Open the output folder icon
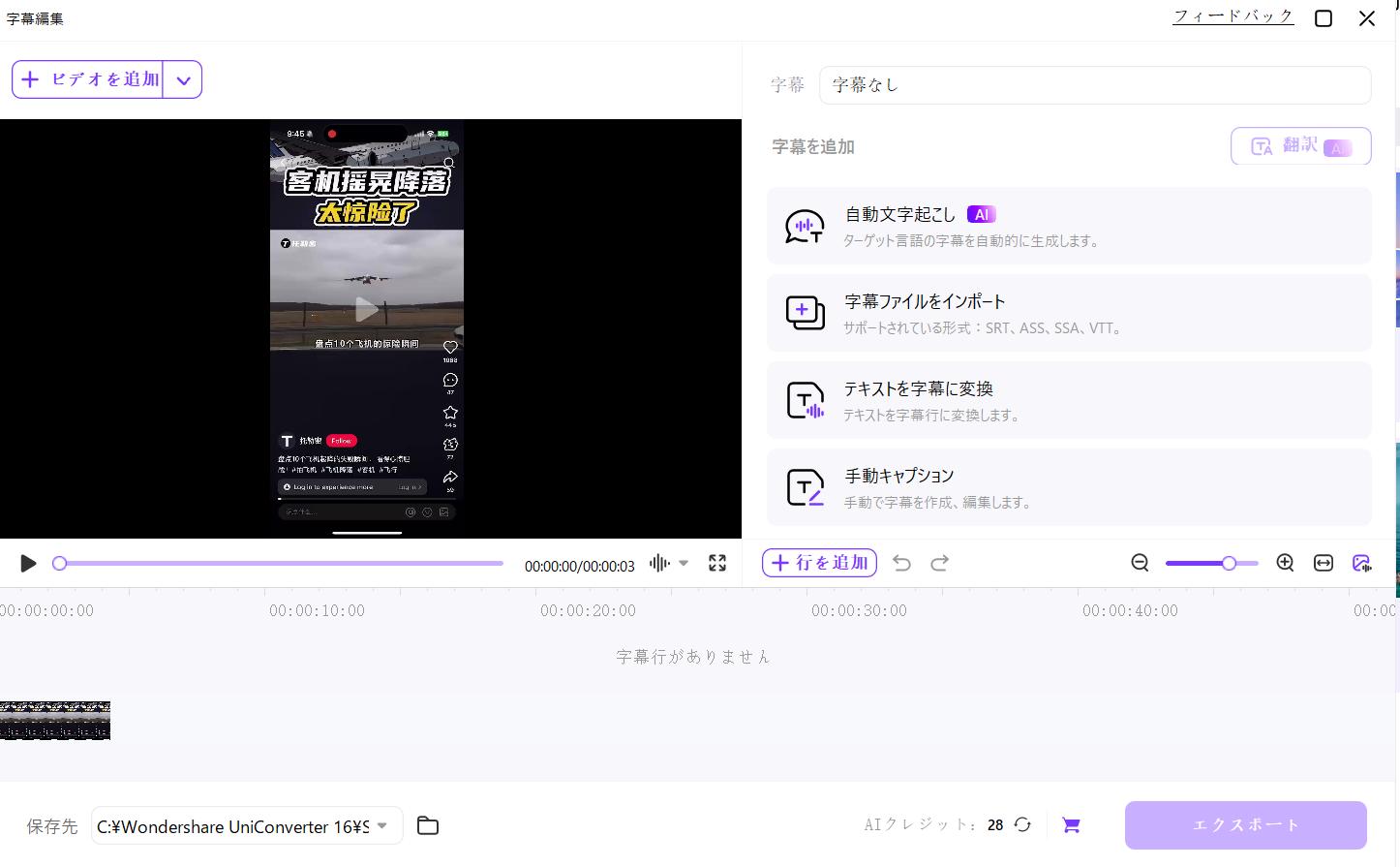The height and width of the screenshot is (867, 1400). tap(428, 825)
